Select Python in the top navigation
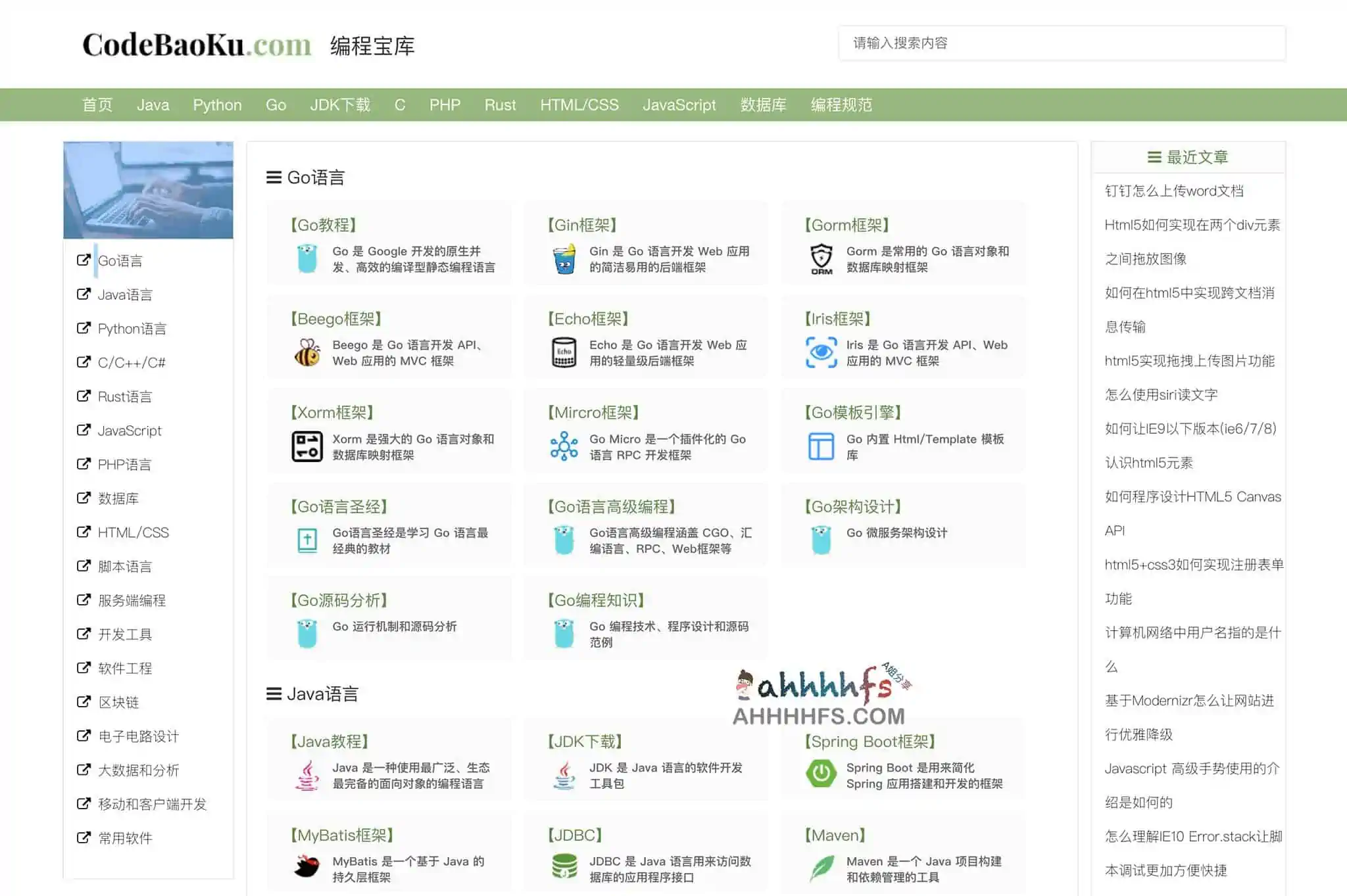 coord(217,105)
